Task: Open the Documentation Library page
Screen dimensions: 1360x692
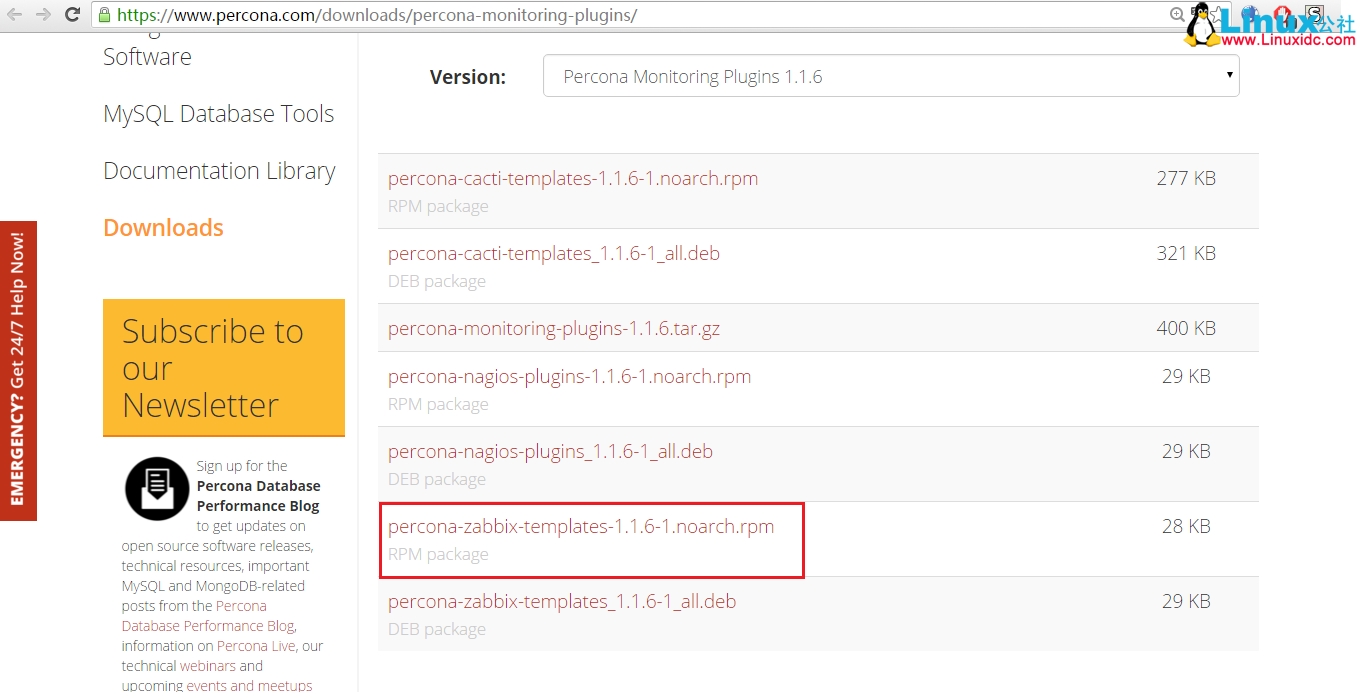Action: (x=219, y=170)
